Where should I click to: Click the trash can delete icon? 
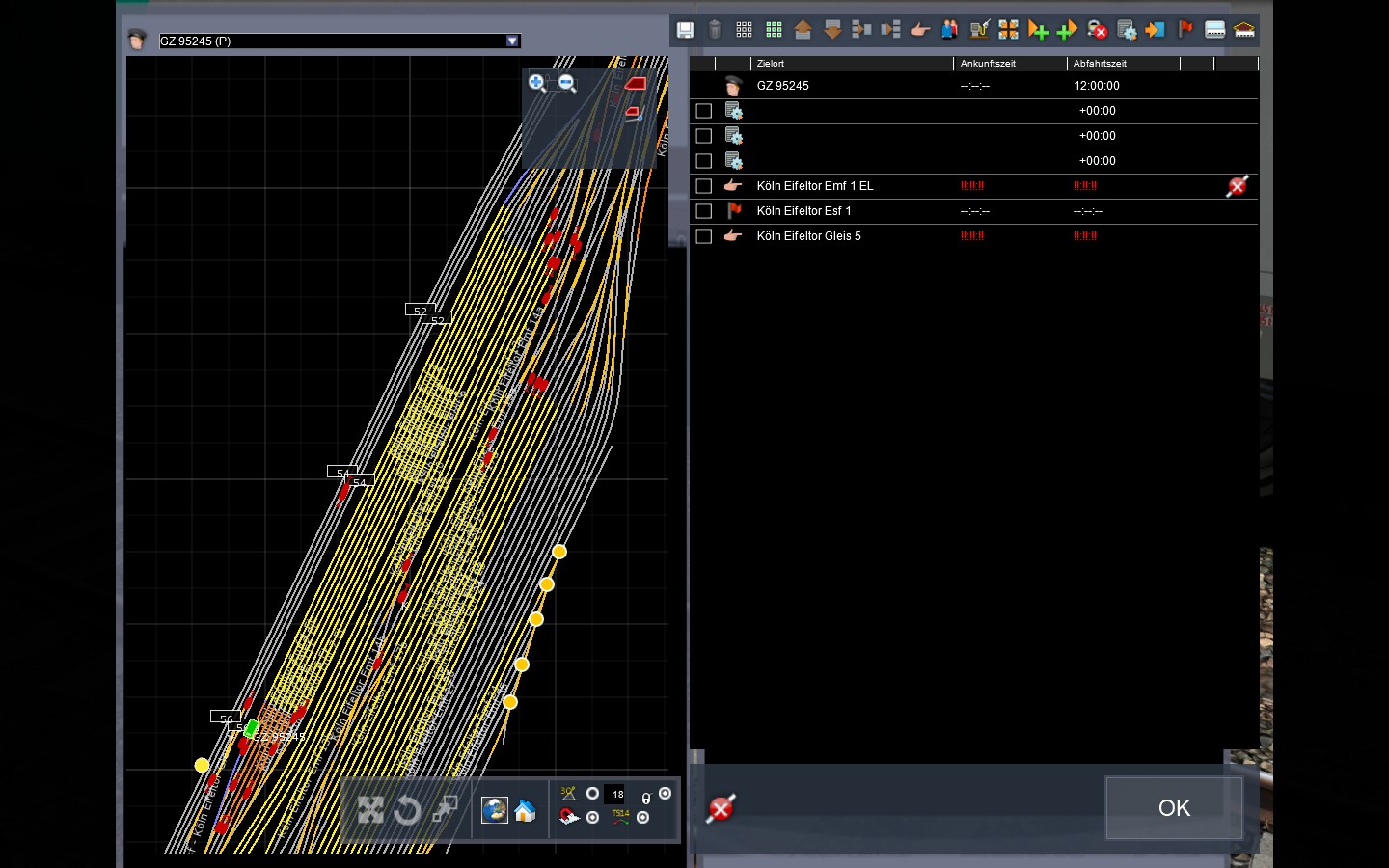(714, 30)
